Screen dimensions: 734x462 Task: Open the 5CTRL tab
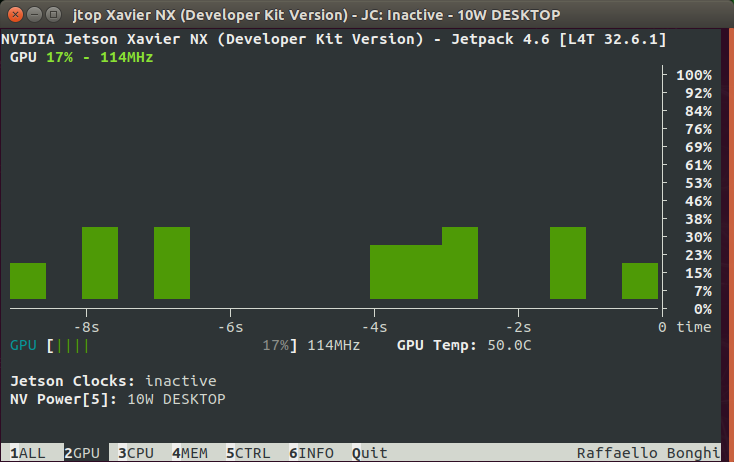pyautogui.click(x=248, y=453)
